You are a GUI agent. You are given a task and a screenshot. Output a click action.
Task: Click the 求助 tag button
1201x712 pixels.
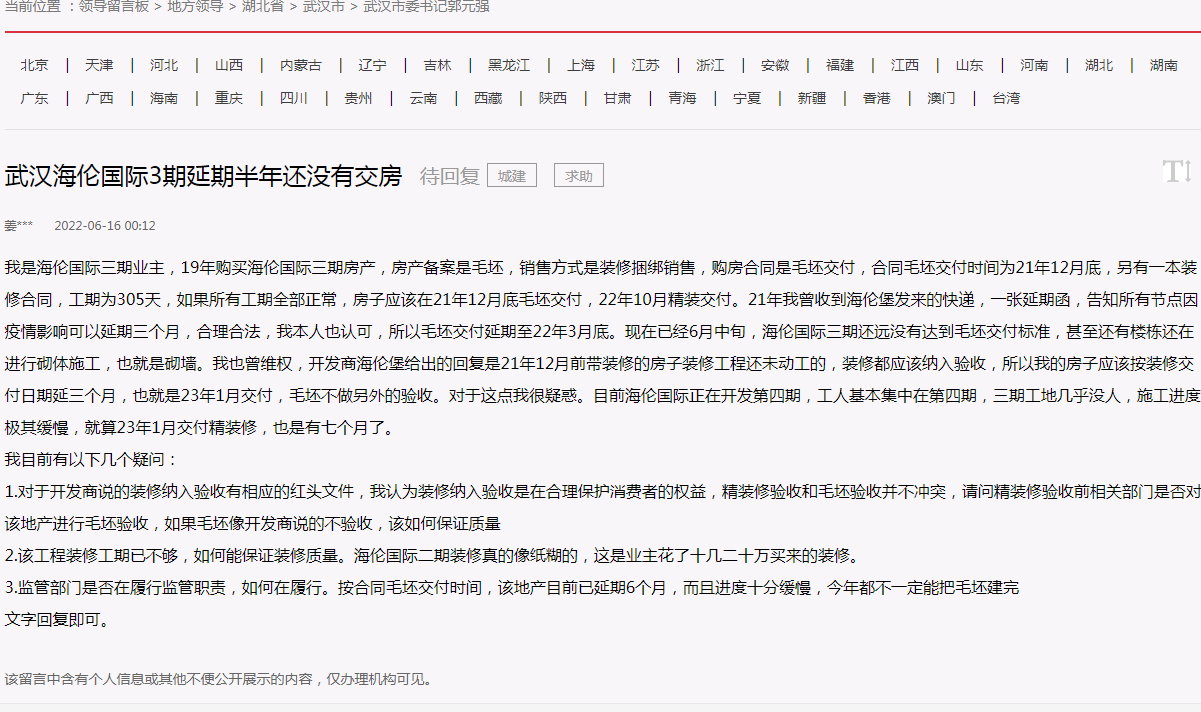pos(579,176)
